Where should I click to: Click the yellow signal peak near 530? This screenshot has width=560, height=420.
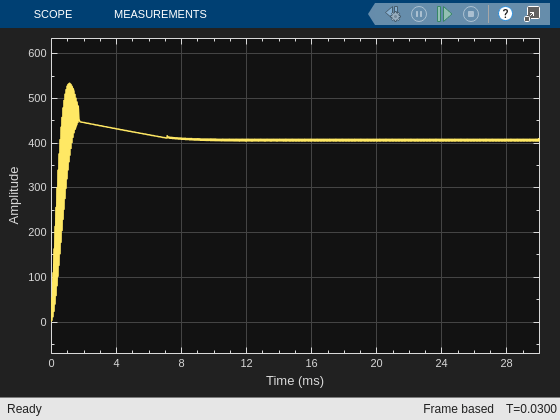[x=69, y=84]
